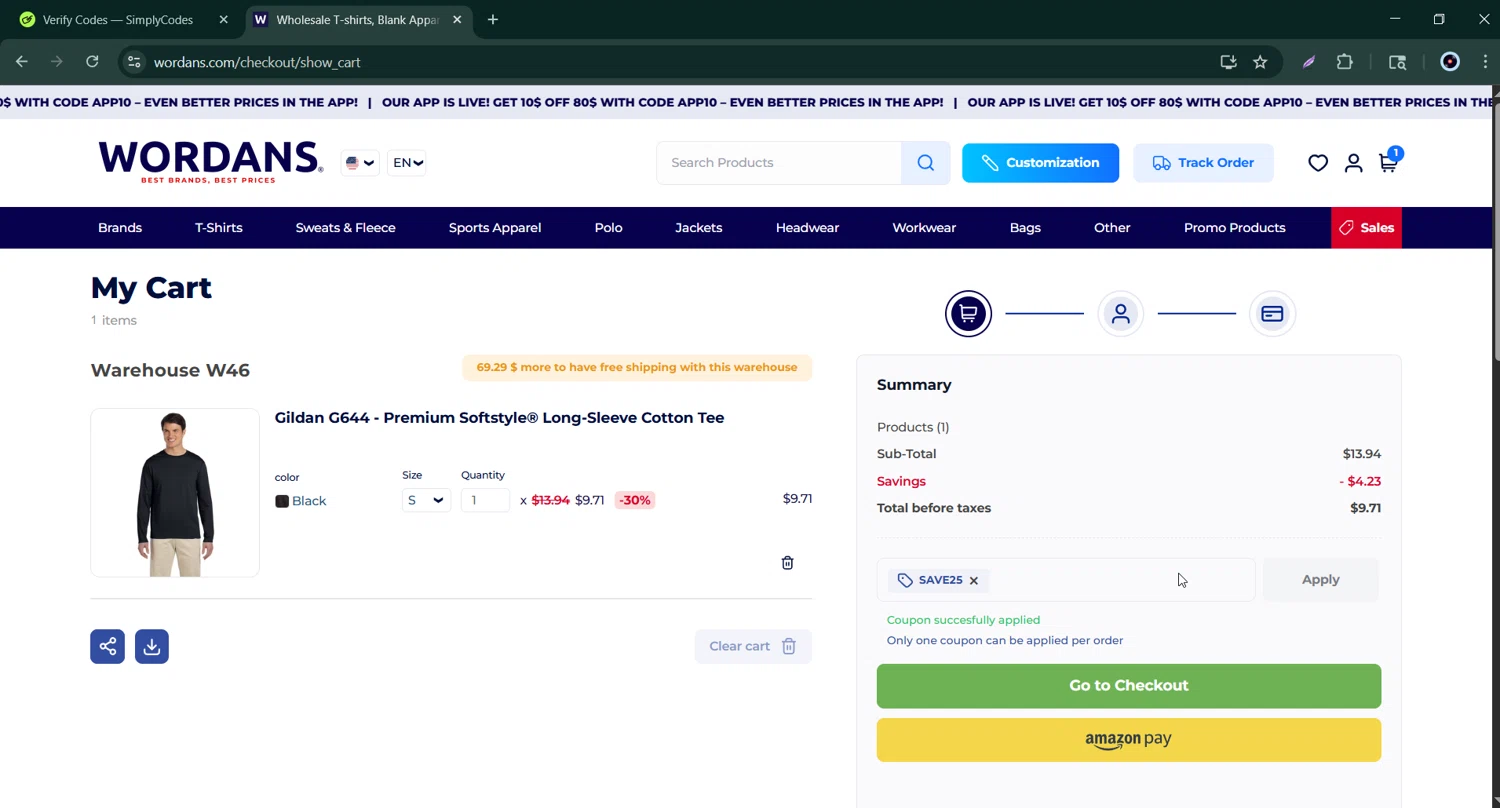View site information icon in address bar
The width and height of the screenshot is (1500, 808).
coord(134,62)
